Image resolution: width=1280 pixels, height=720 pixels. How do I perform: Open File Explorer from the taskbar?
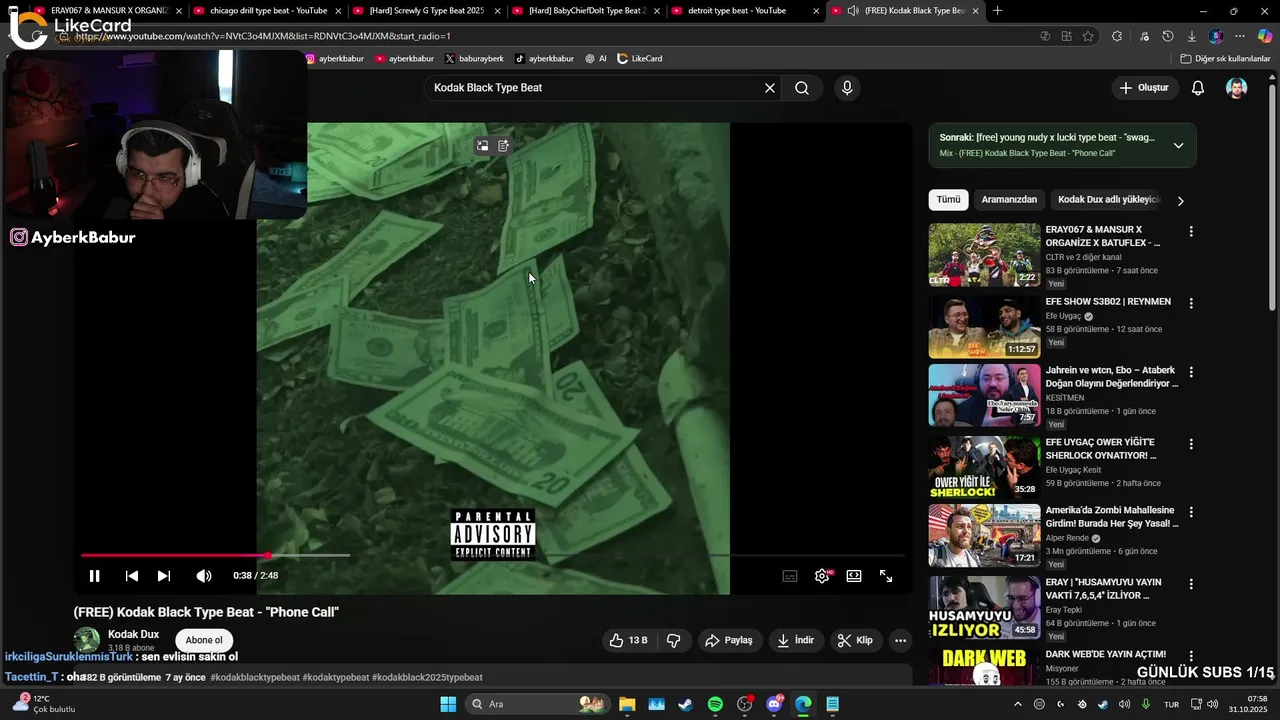point(627,704)
